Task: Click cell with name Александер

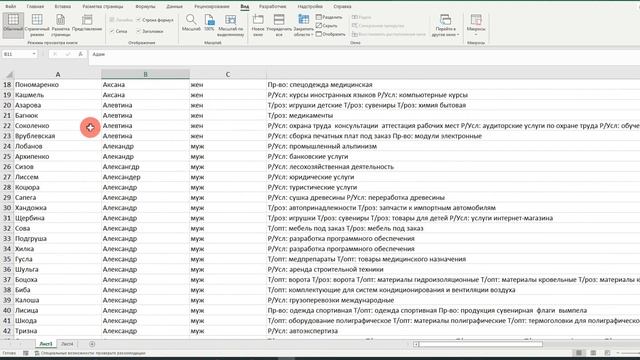Action: tap(145, 177)
